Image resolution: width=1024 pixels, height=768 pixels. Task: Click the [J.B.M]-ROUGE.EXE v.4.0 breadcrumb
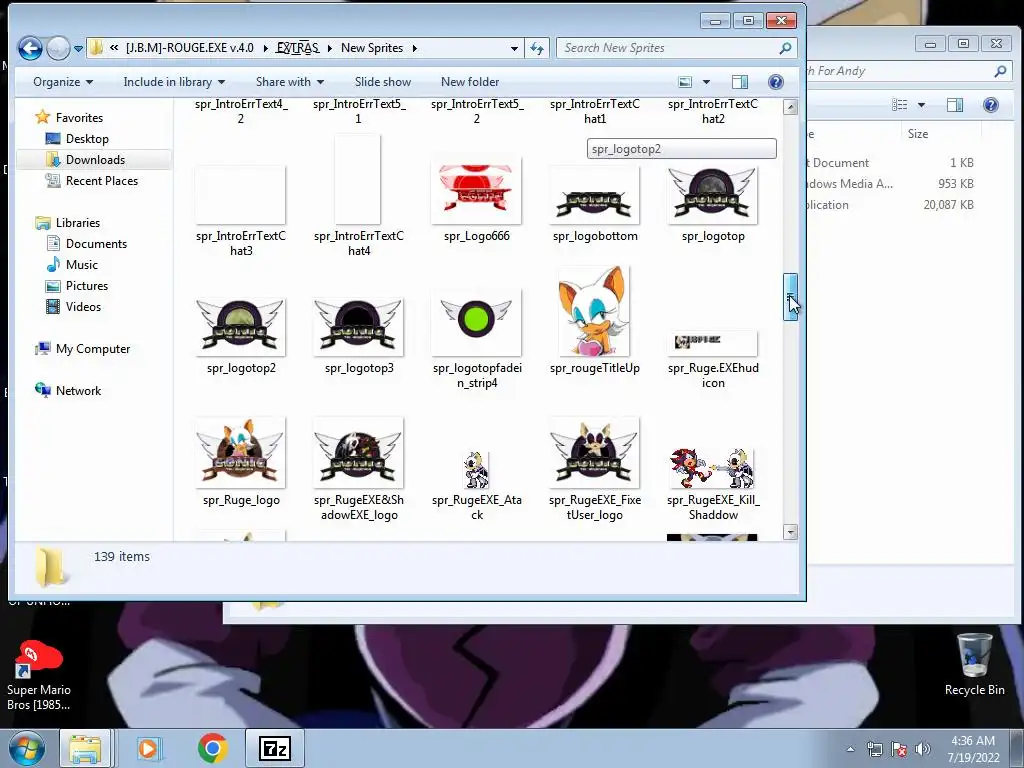(x=189, y=48)
